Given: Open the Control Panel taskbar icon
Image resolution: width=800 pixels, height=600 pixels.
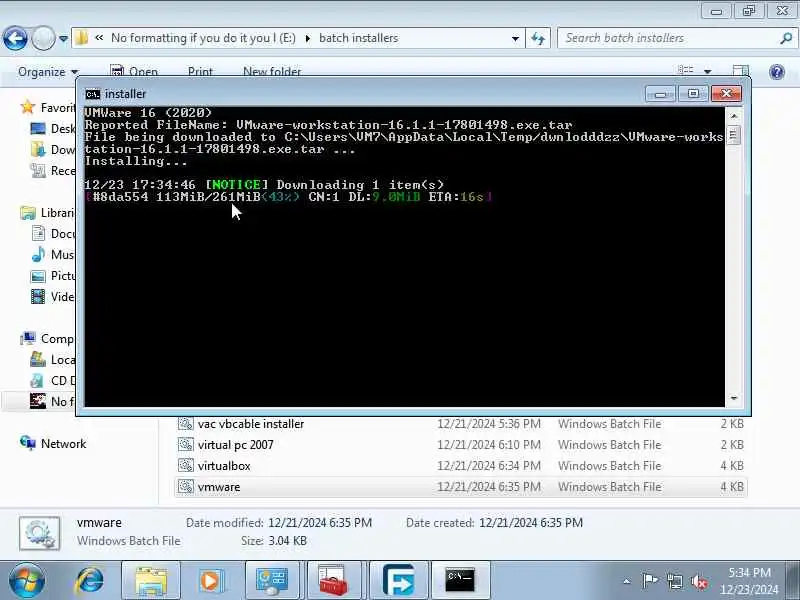Looking at the screenshot, I should coord(272,581).
